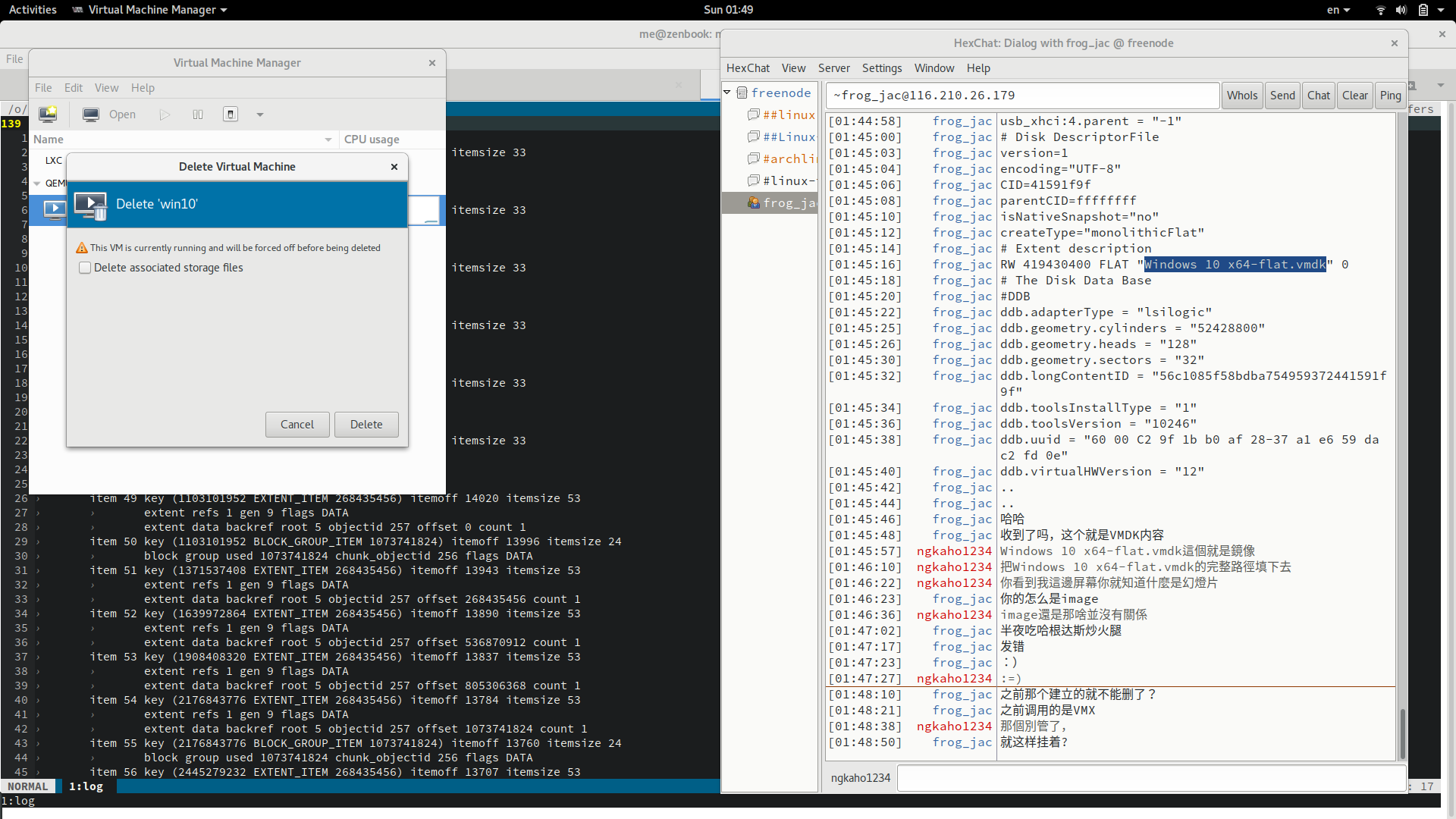The width and height of the screenshot is (1456, 819).
Task: Open File menu of background terminal window
Action: click(x=14, y=59)
